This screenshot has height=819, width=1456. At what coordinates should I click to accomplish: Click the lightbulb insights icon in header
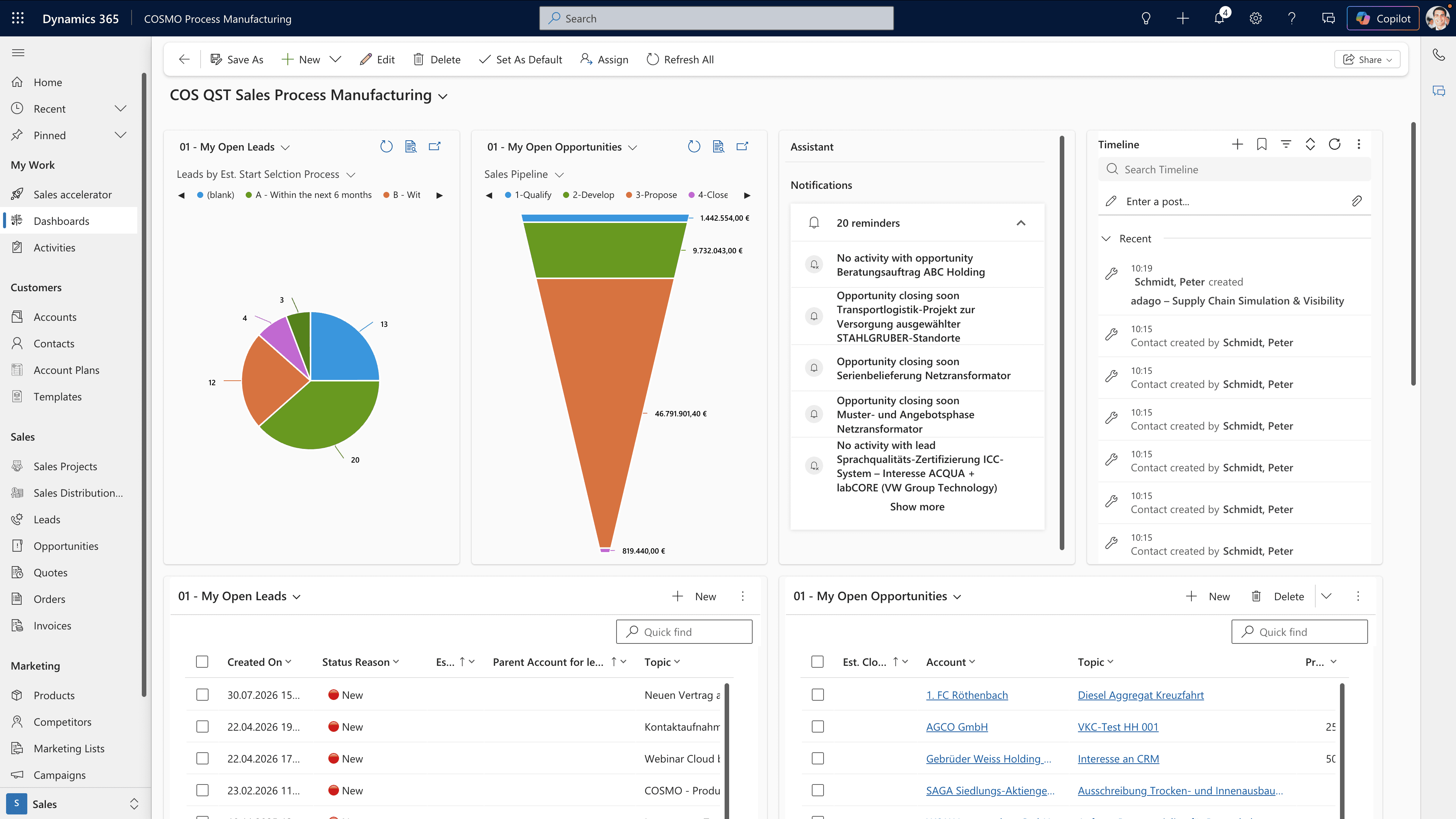(x=1146, y=18)
